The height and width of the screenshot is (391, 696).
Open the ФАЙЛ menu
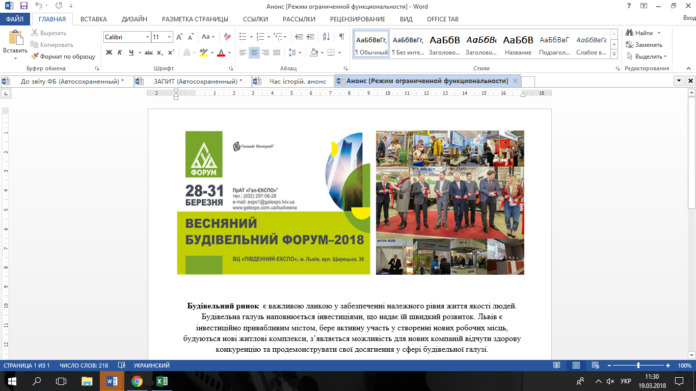pyautogui.click(x=15, y=19)
